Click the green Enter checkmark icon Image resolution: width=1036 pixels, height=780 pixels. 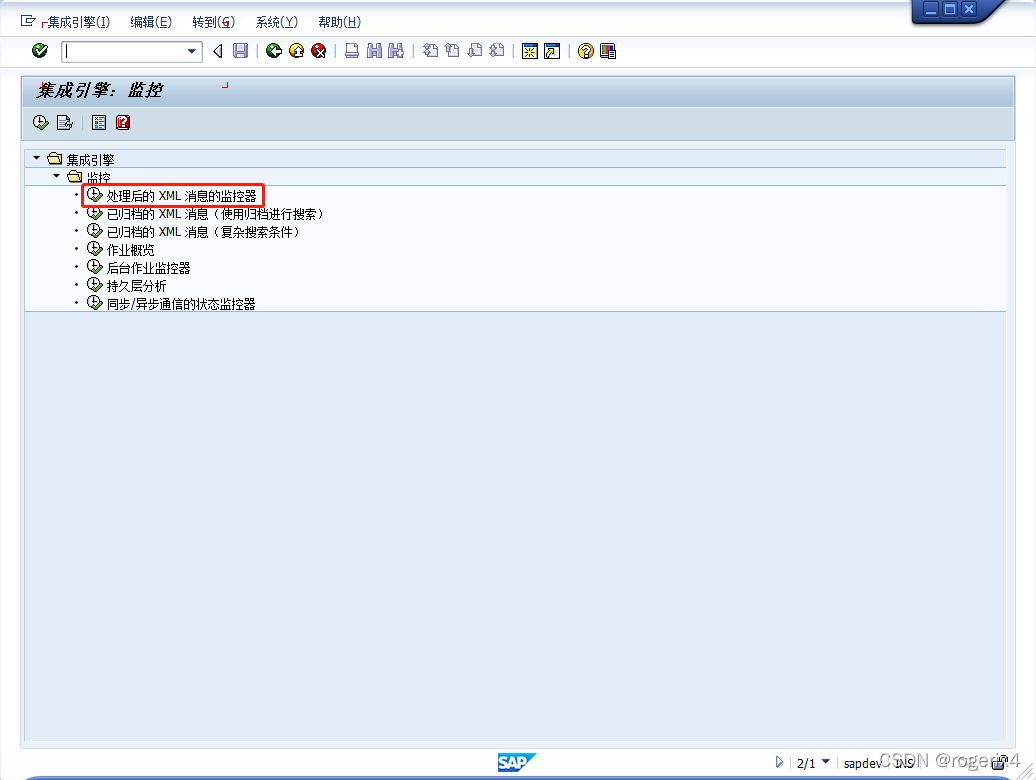(x=40, y=51)
